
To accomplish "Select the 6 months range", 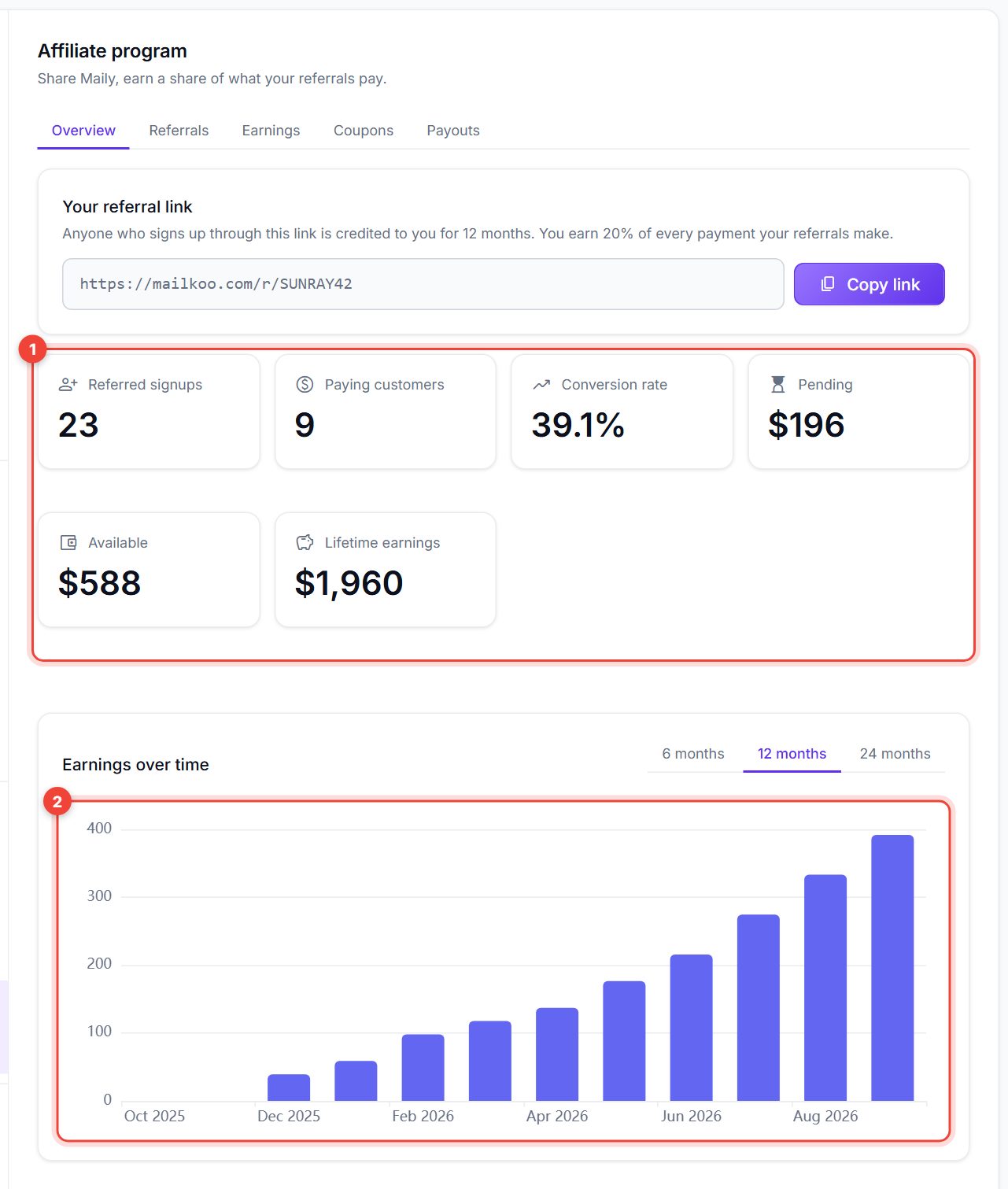I will (x=692, y=754).
